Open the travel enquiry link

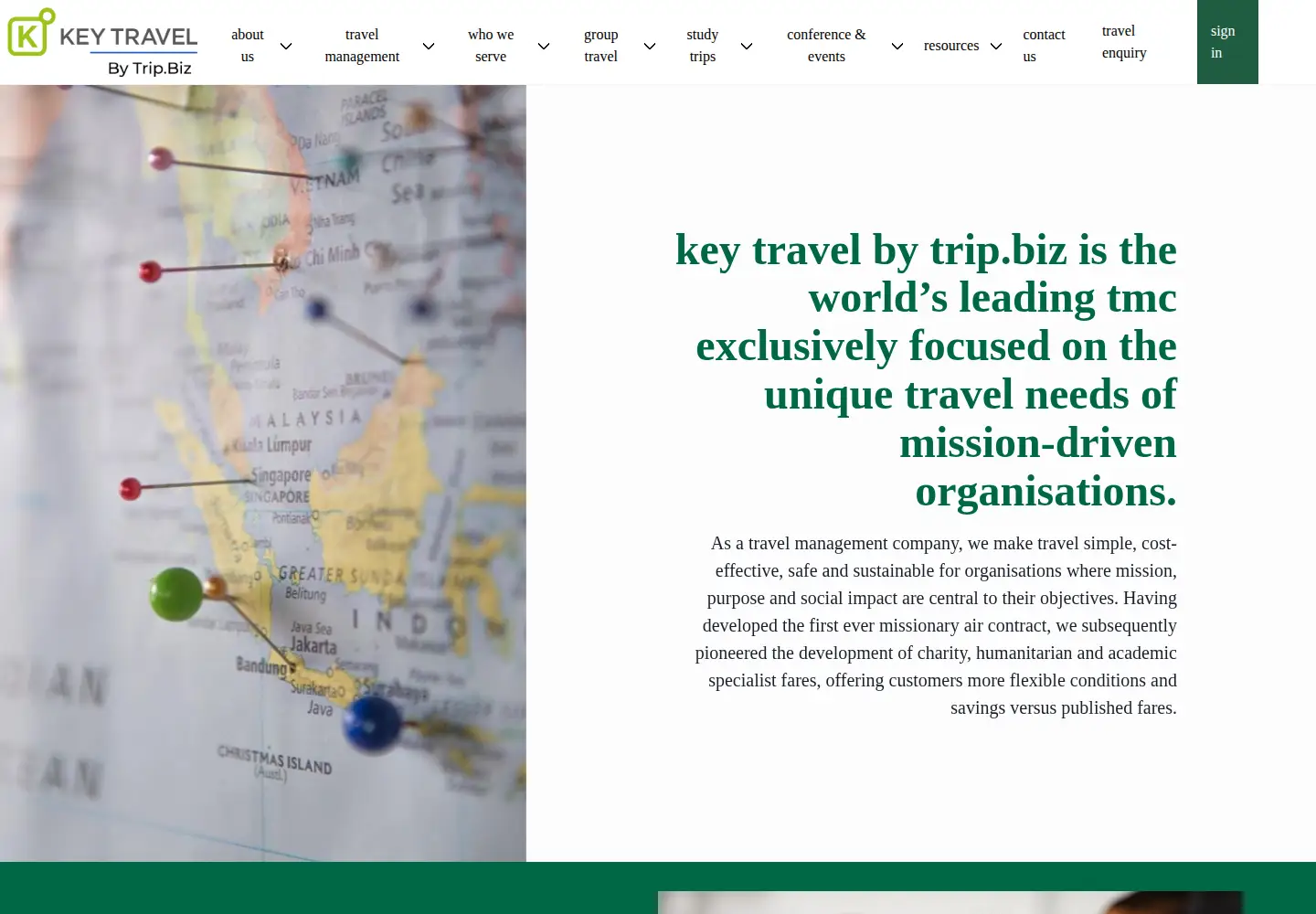(x=1124, y=42)
